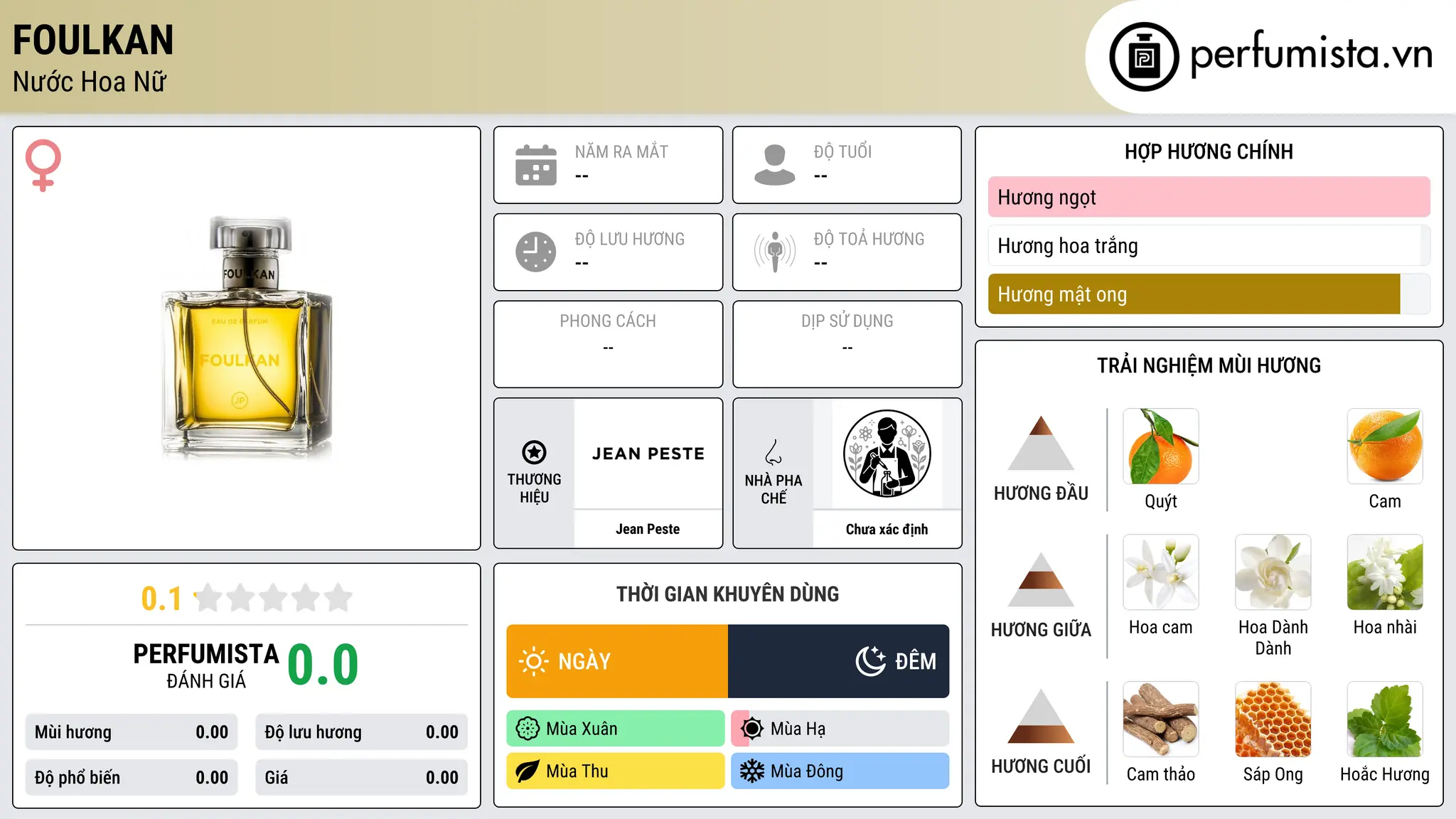Click the nose icon above NHÀ PHA CHẾ
1456x819 pixels.
coord(773,452)
